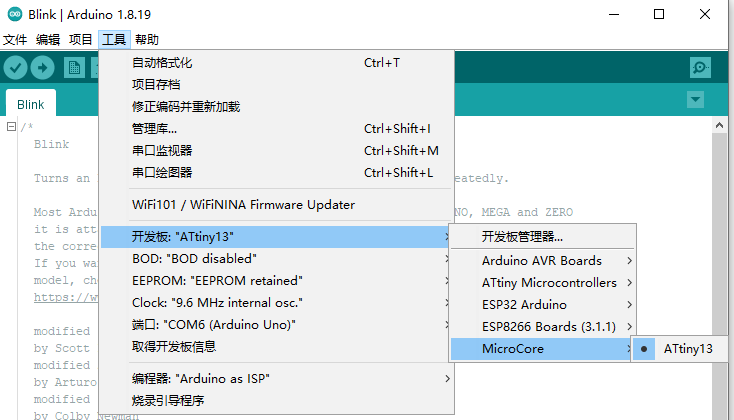Expand ESP8266 Boards (3.1.1) submenu
734x420 pixels.
click(x=543, y=327)
